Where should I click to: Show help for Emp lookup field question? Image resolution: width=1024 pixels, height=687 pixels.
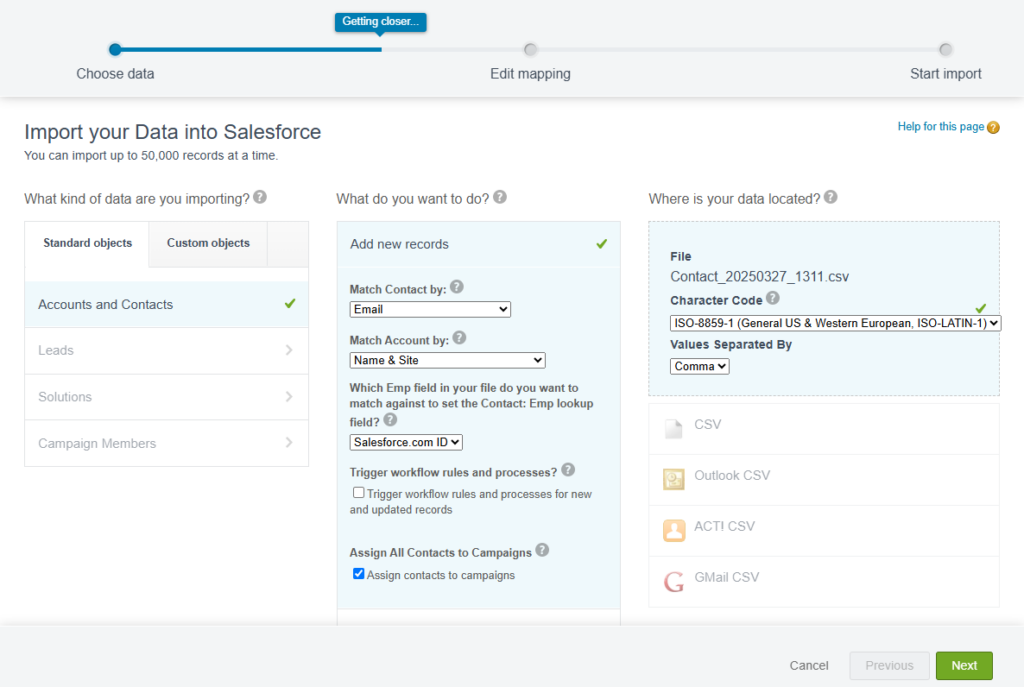pos(390,420)
